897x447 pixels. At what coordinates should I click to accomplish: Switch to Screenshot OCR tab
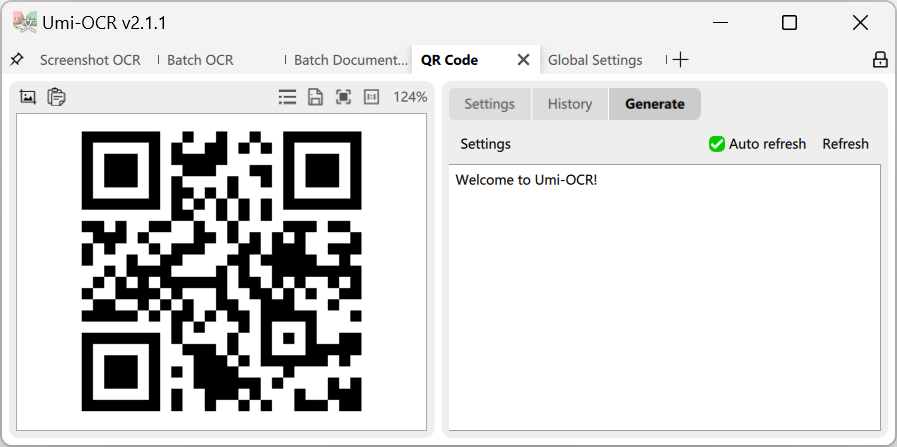tap(90, 60)
